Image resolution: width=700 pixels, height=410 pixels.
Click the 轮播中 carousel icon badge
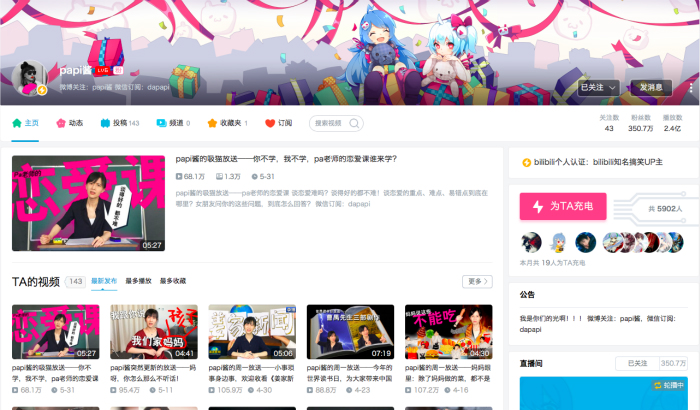coord(669,385)
